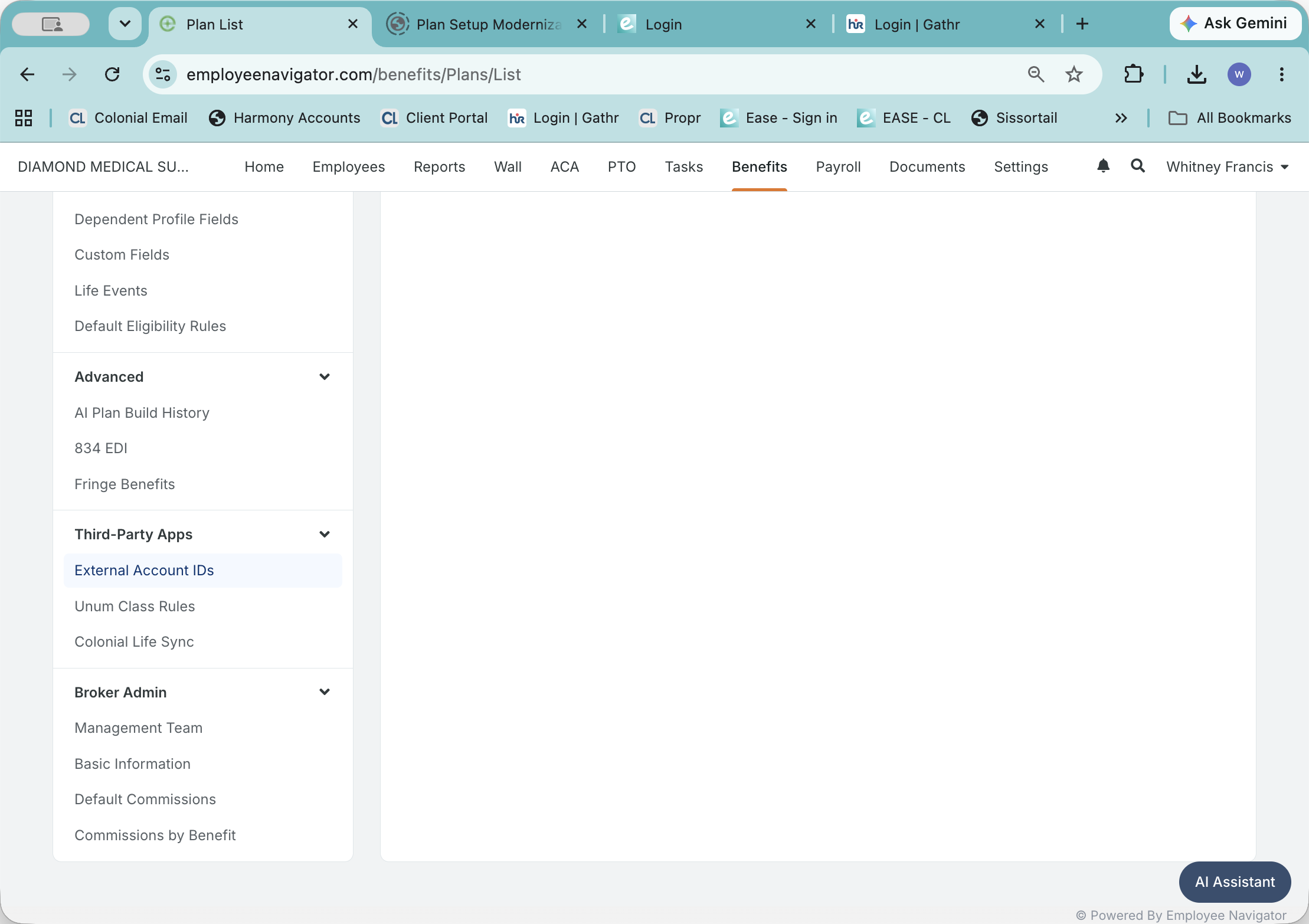Screen dimensions: 1309x924
Task: Open Colonial Email bookmark
Action: click(129, 118)
